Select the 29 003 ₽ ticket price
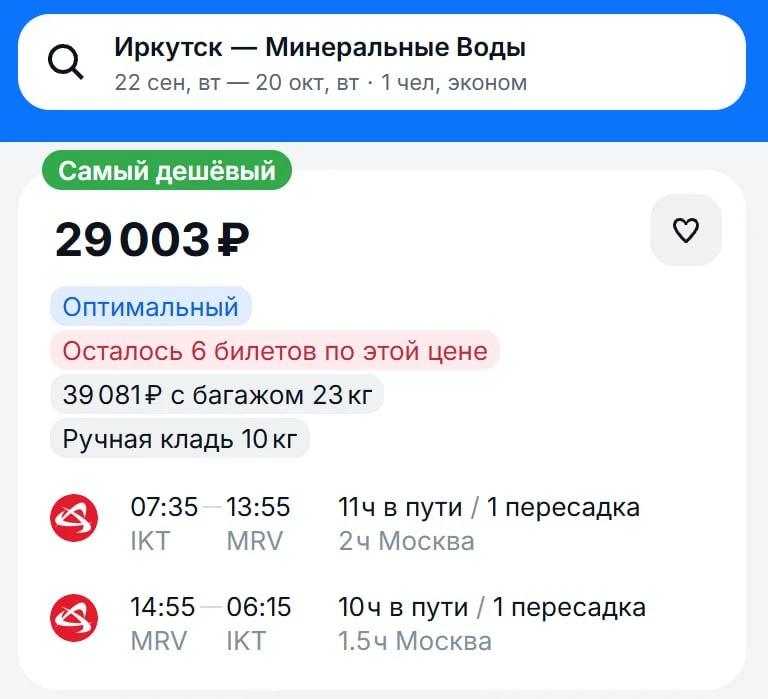 tap(152, 240)
